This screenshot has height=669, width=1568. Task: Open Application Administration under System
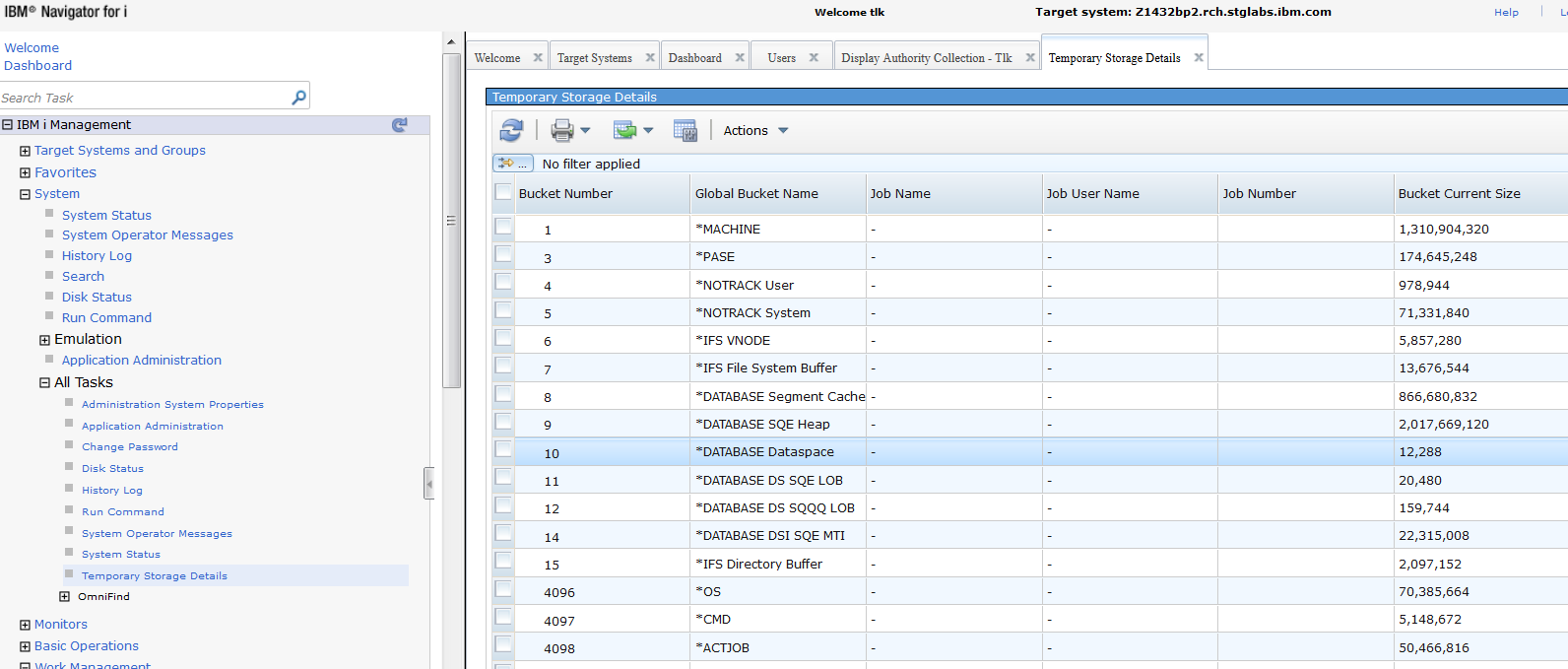pyautogui.click(x=142, y=360)
